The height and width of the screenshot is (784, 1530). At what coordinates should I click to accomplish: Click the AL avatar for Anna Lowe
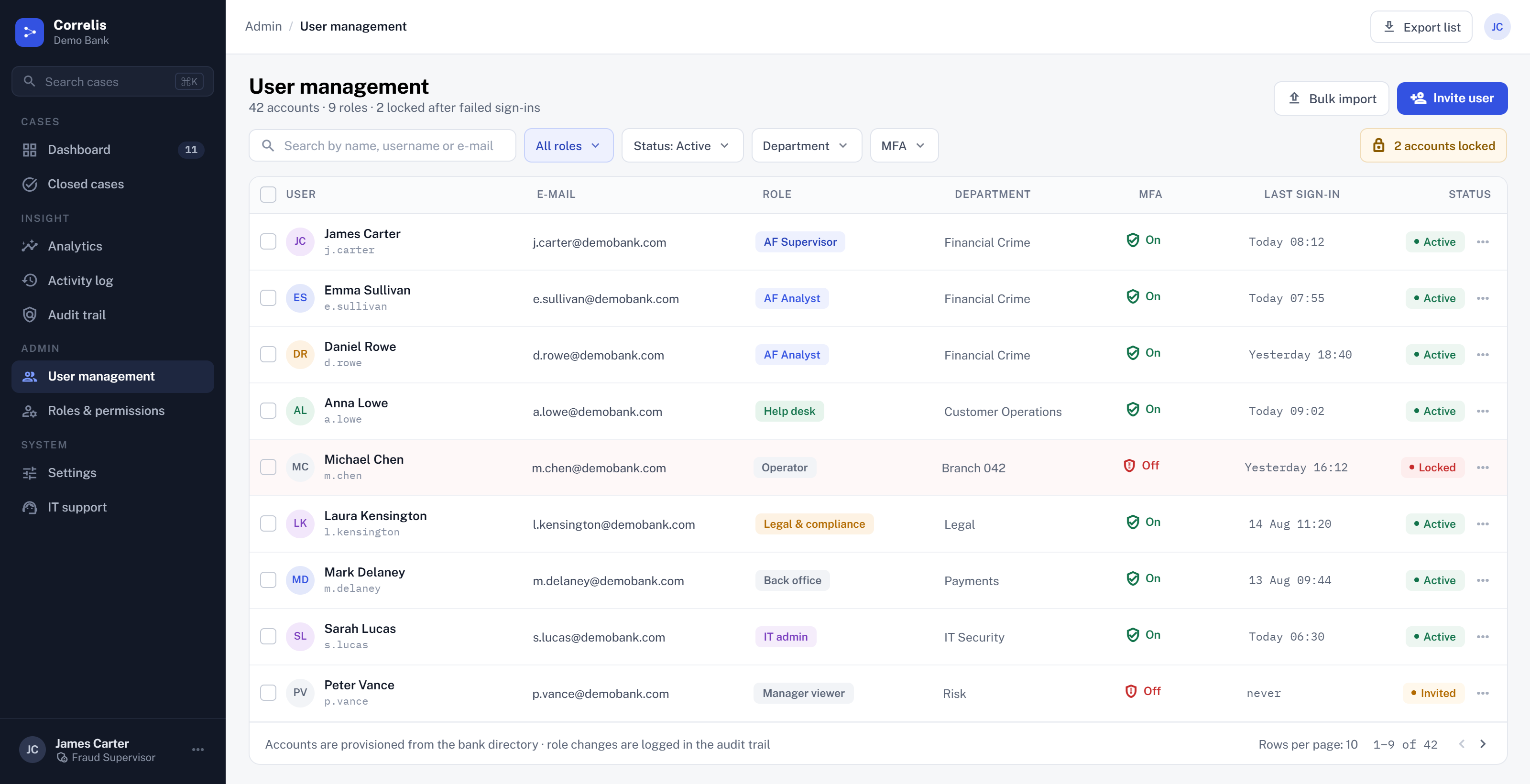300,411
